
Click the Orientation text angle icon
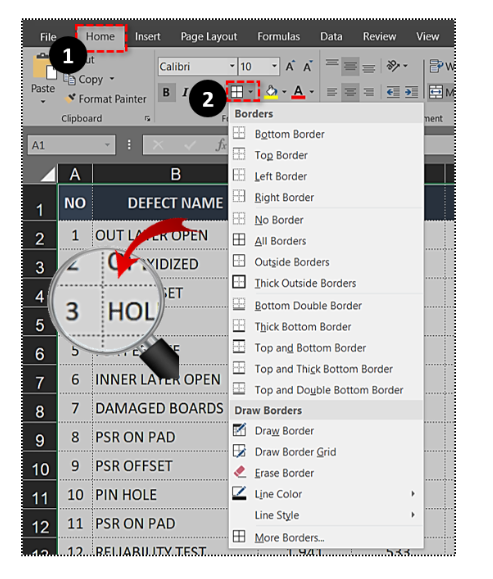point(393,66)
